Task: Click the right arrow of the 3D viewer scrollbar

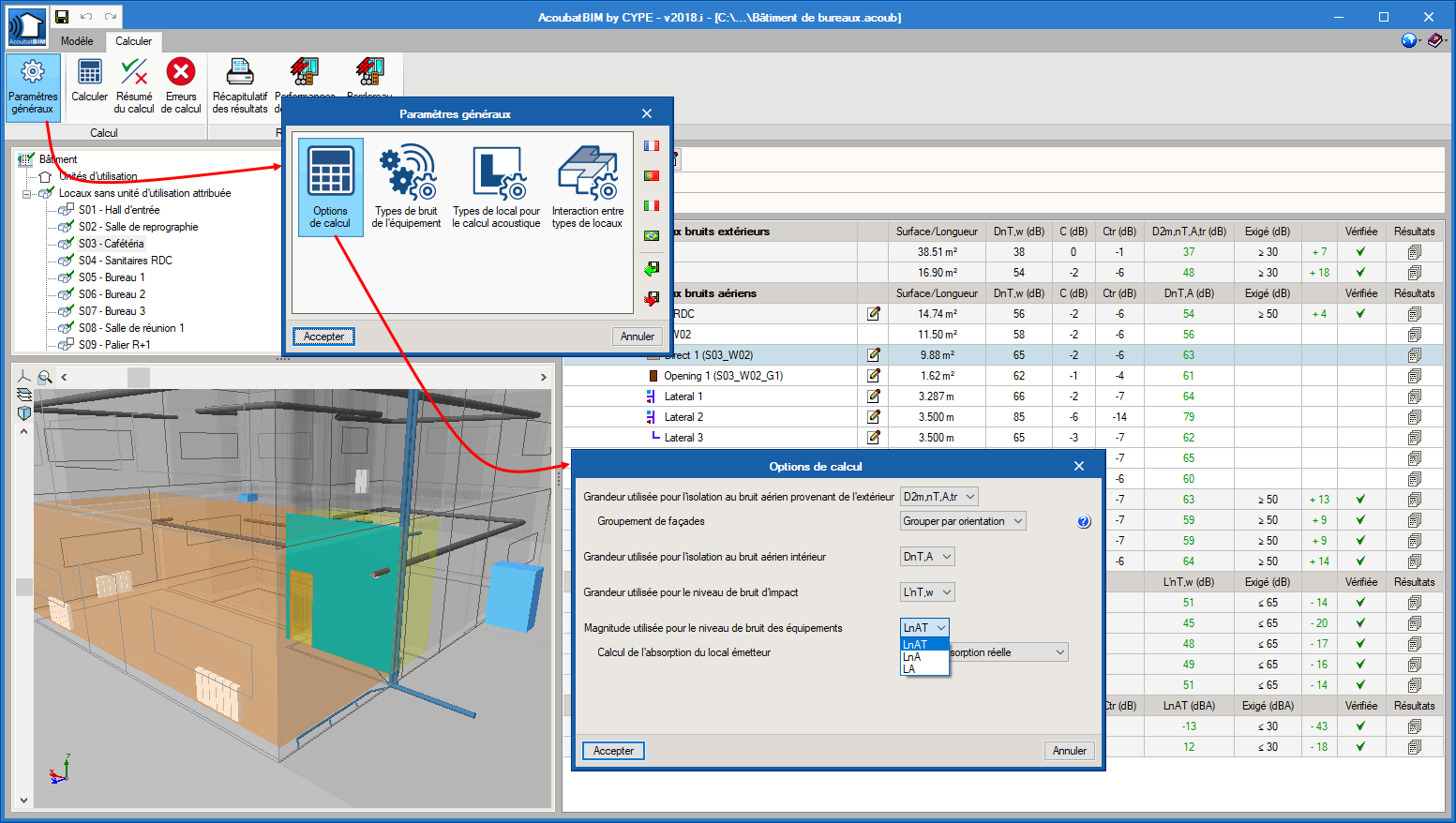Action: (543, 377)
